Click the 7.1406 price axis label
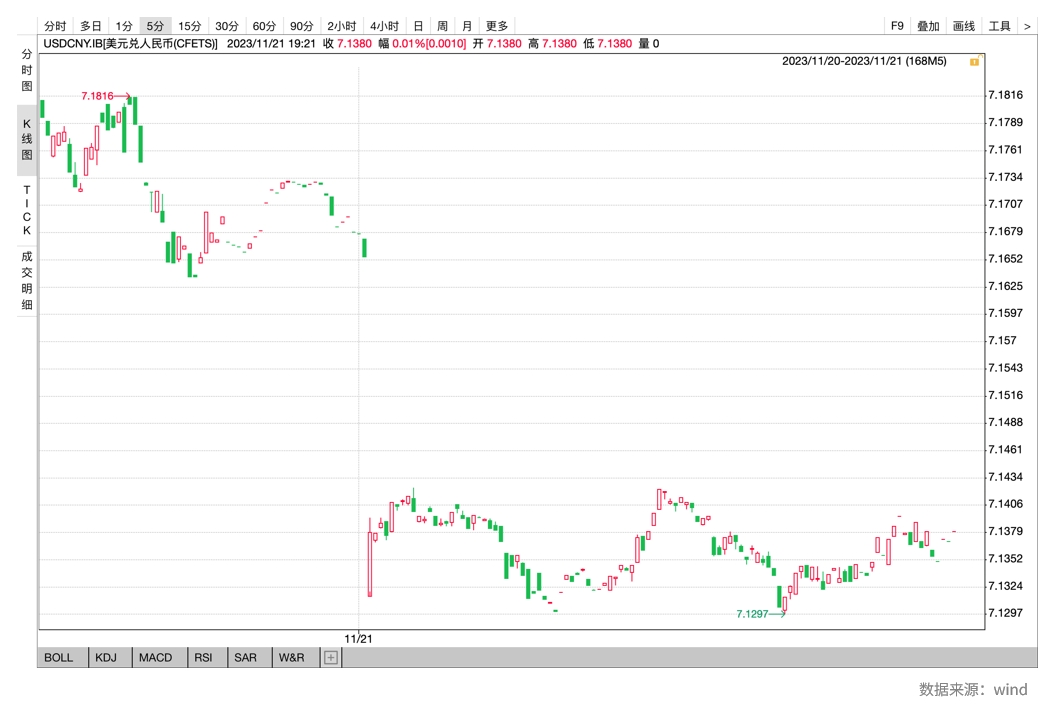The width and height of the screenshot is (1055, 706). pyautogui.click(x=1005, y=503)
